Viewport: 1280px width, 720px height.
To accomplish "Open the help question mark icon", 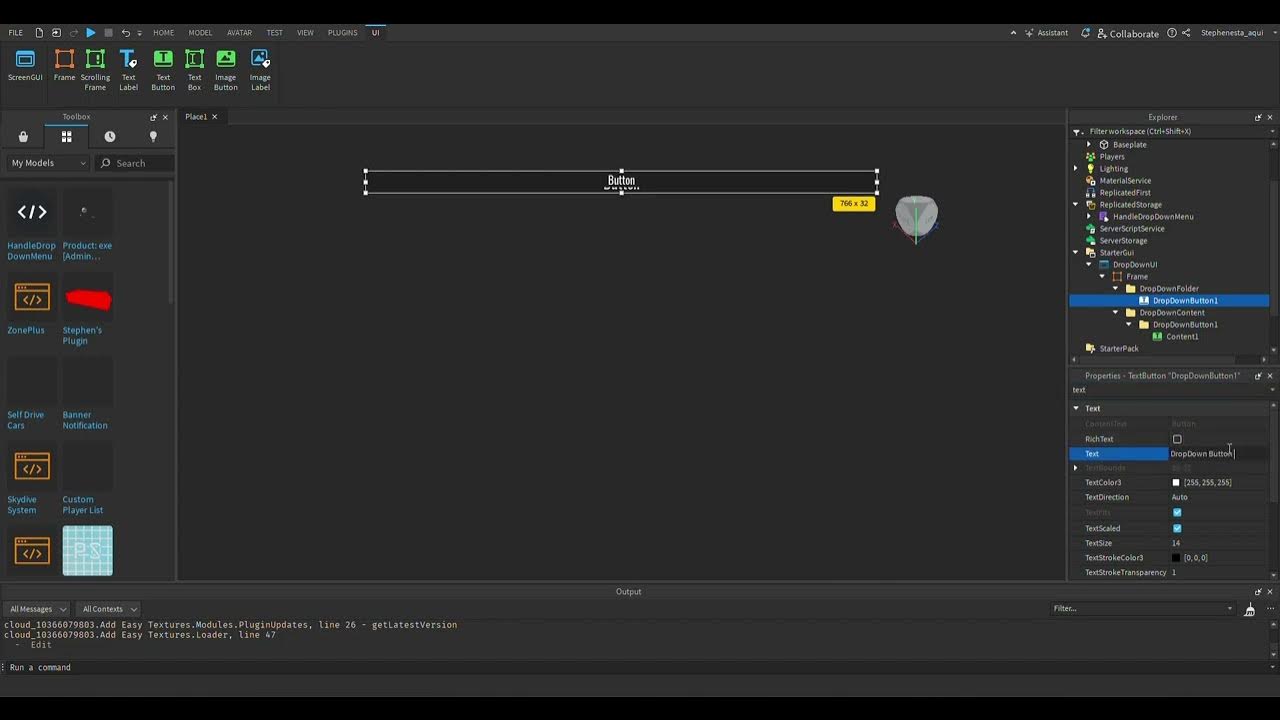I will pyautogui.click(x=1172, y=33).
